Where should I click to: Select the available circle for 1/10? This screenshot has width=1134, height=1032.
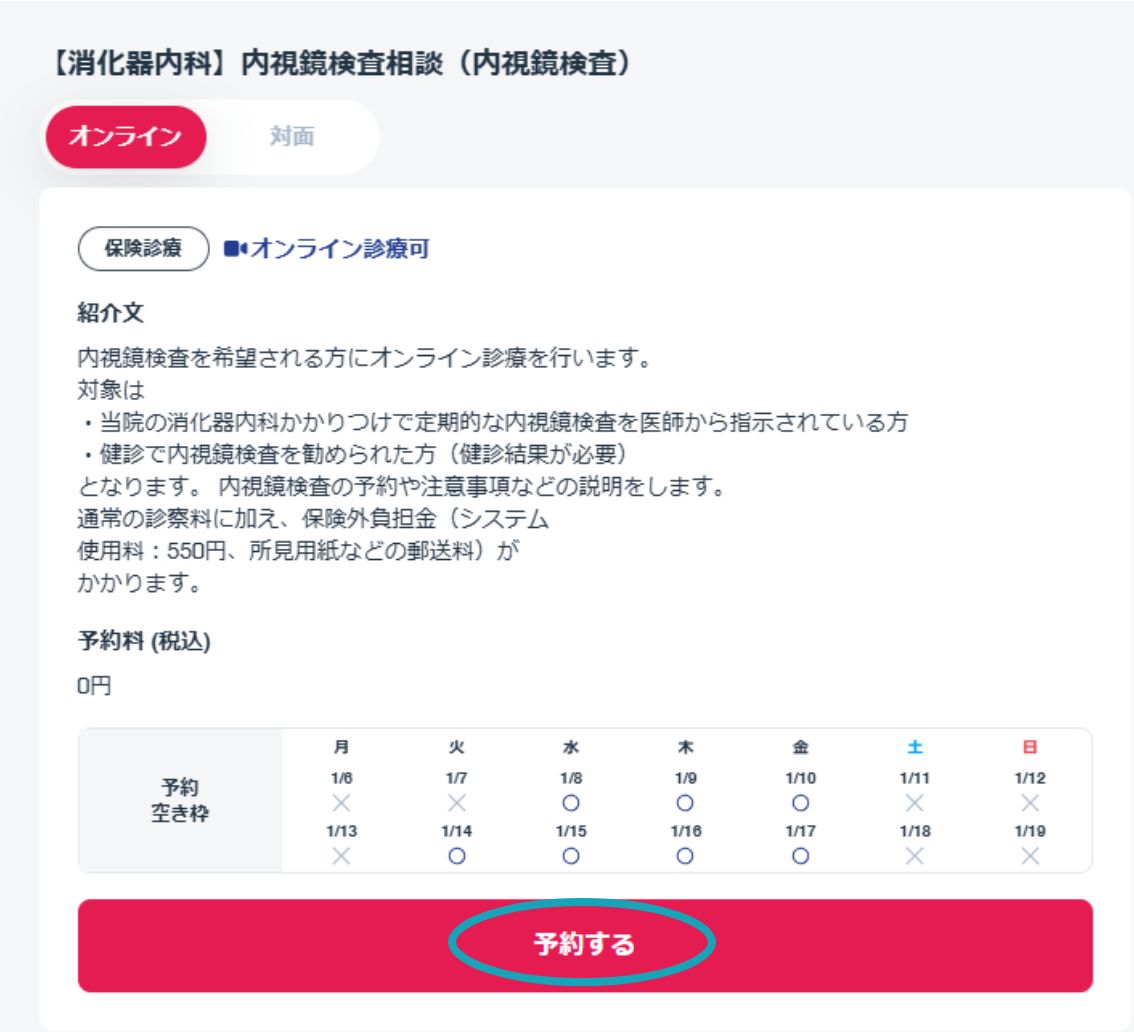tap(800, 803)
